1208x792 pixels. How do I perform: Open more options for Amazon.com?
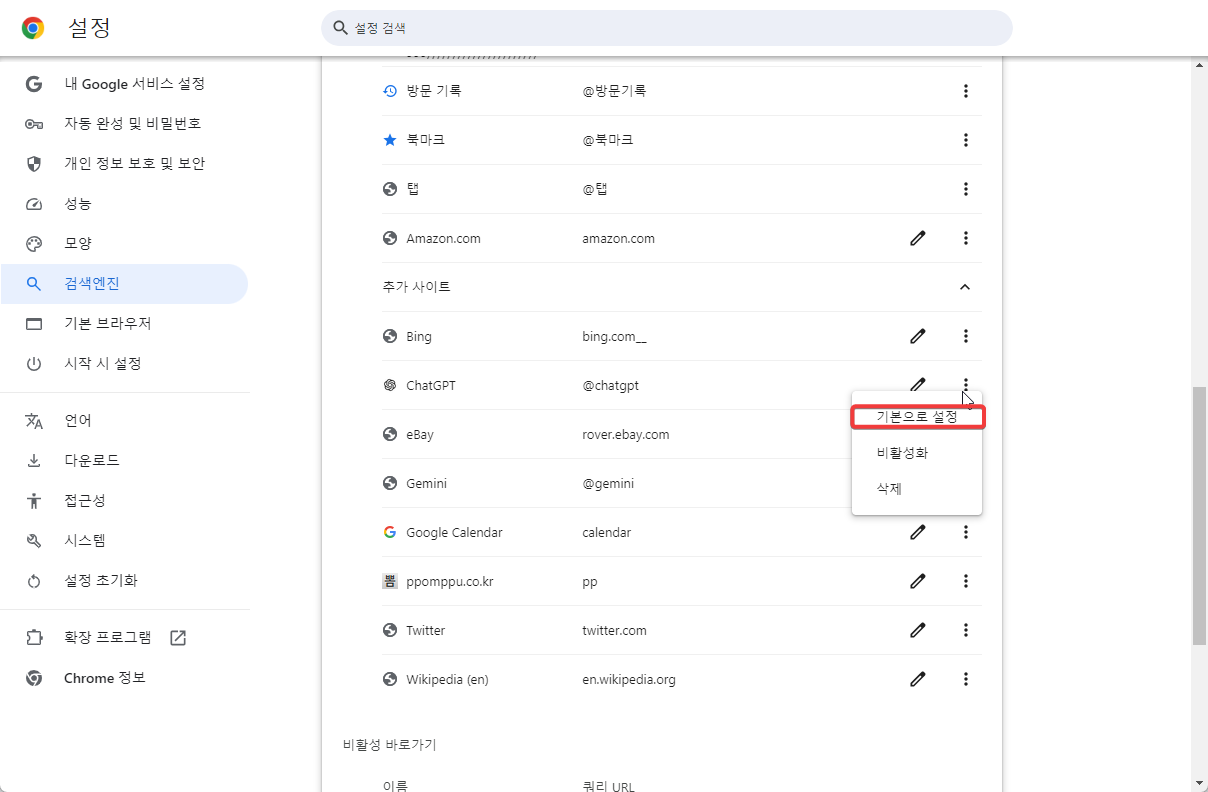click(x=965, y=238)
